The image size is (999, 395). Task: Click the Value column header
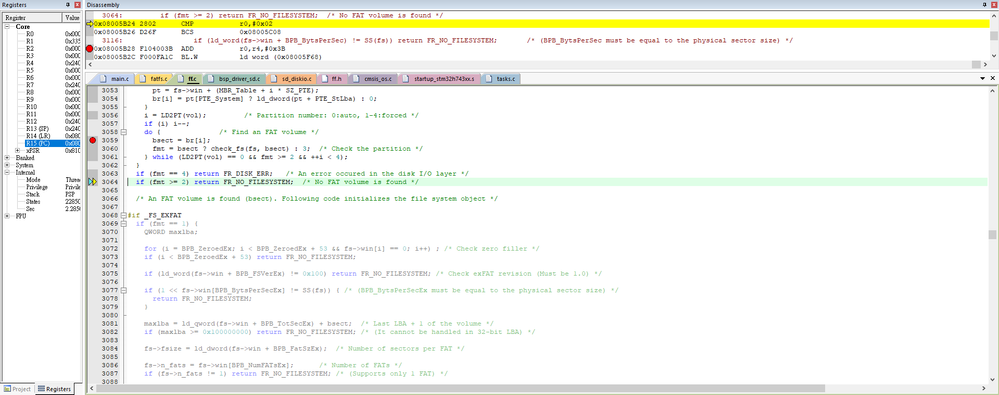coord(72,18)
